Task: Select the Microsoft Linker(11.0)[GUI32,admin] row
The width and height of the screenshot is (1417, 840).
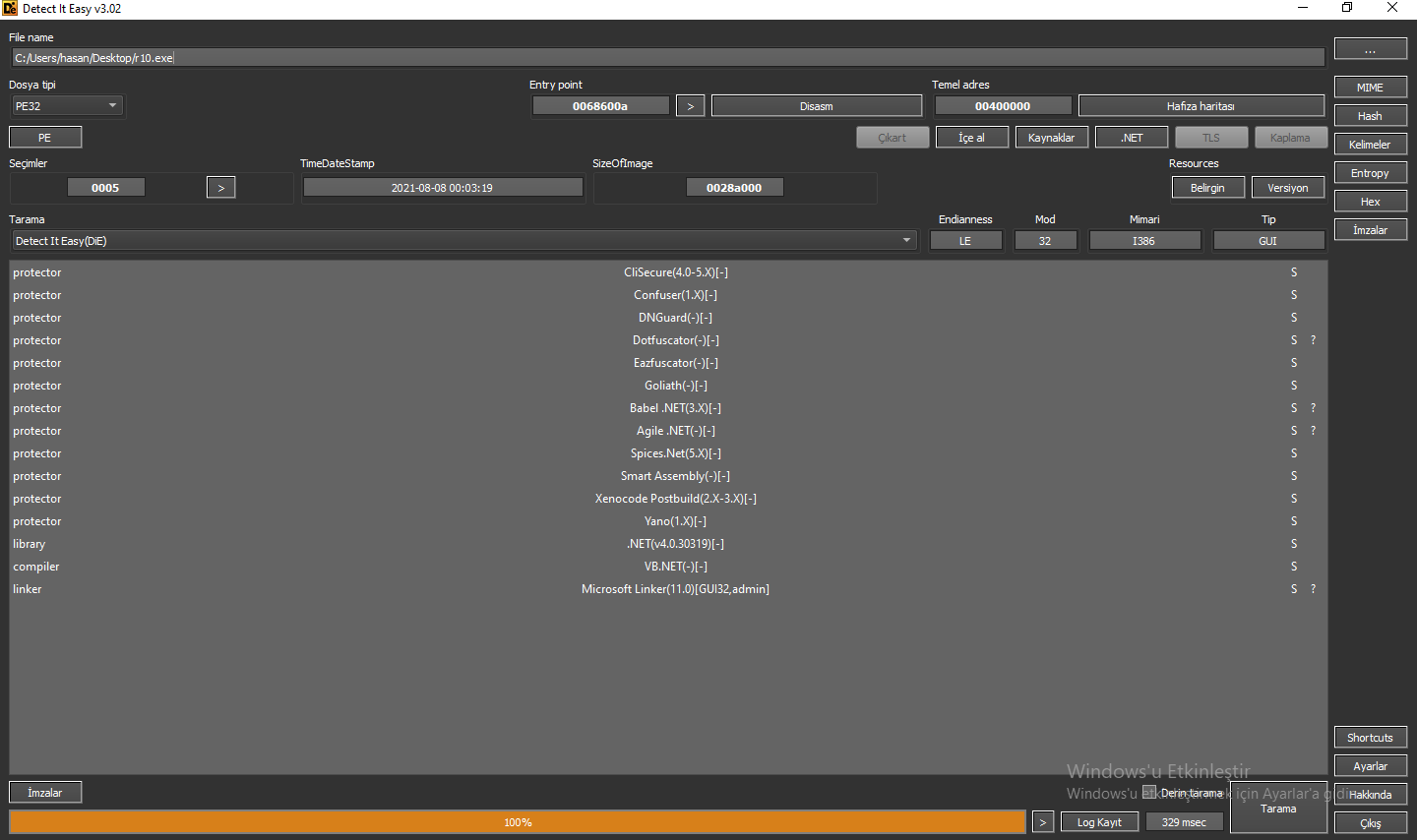Action: tap(668, 589)
